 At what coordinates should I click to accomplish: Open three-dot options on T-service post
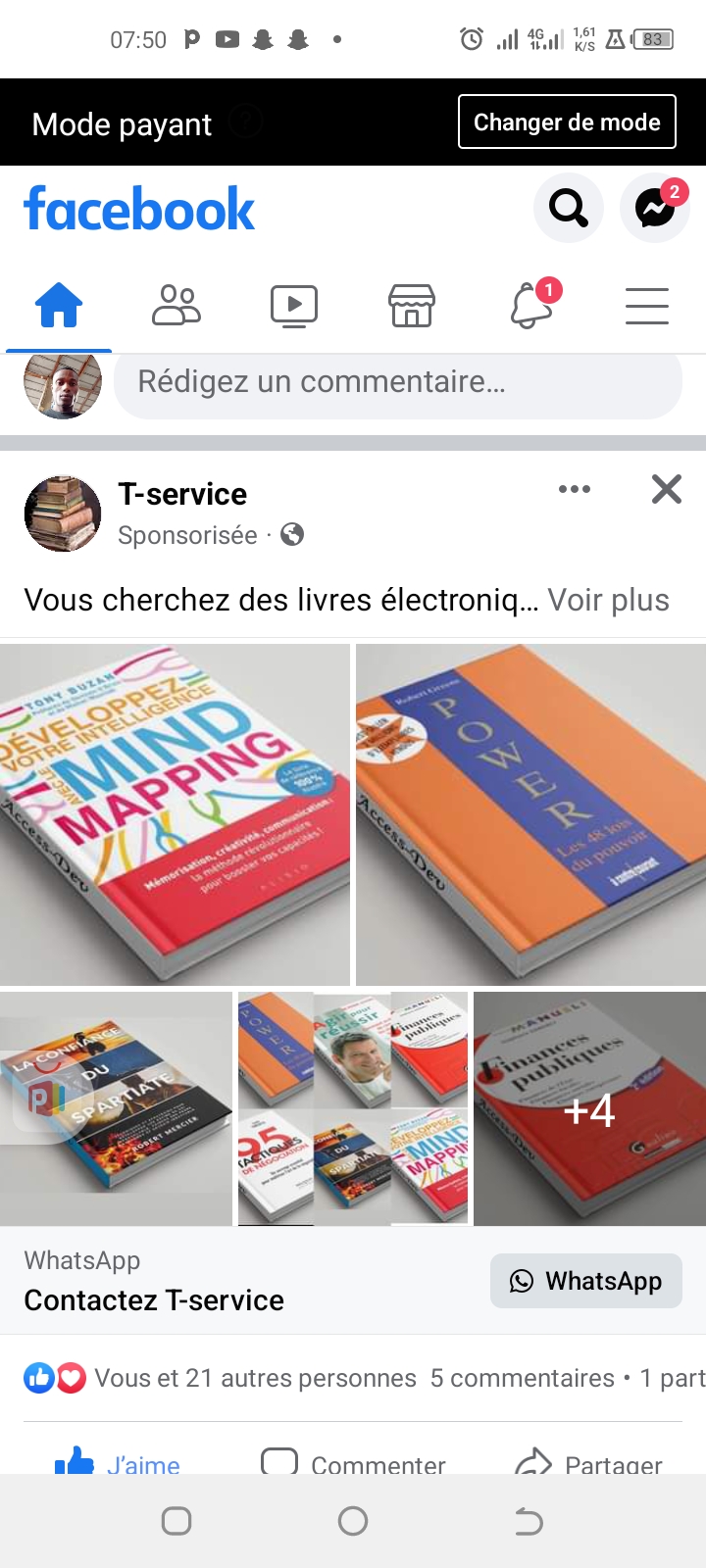coord(575,489)
